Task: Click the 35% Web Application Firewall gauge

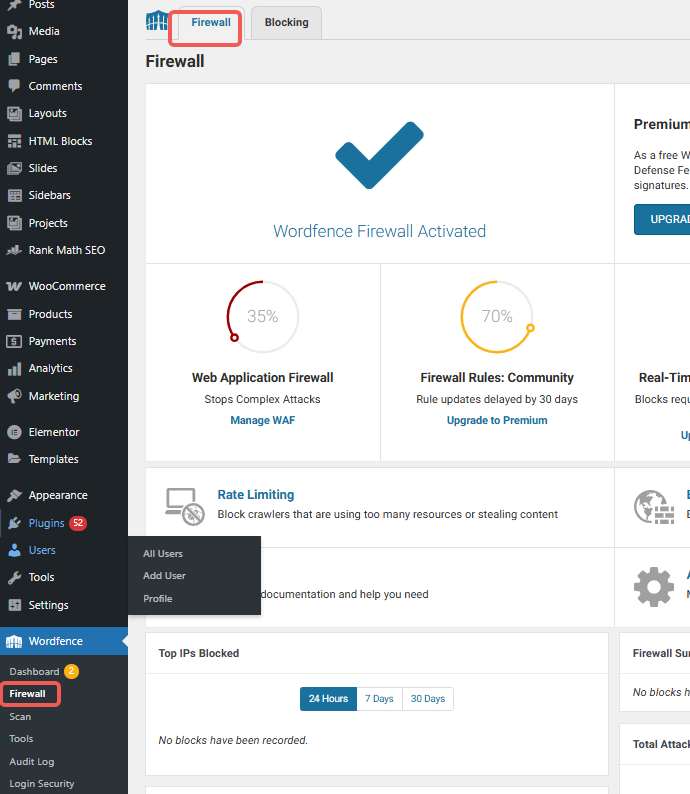Action: pyautogui.click(x=262, y=317)
